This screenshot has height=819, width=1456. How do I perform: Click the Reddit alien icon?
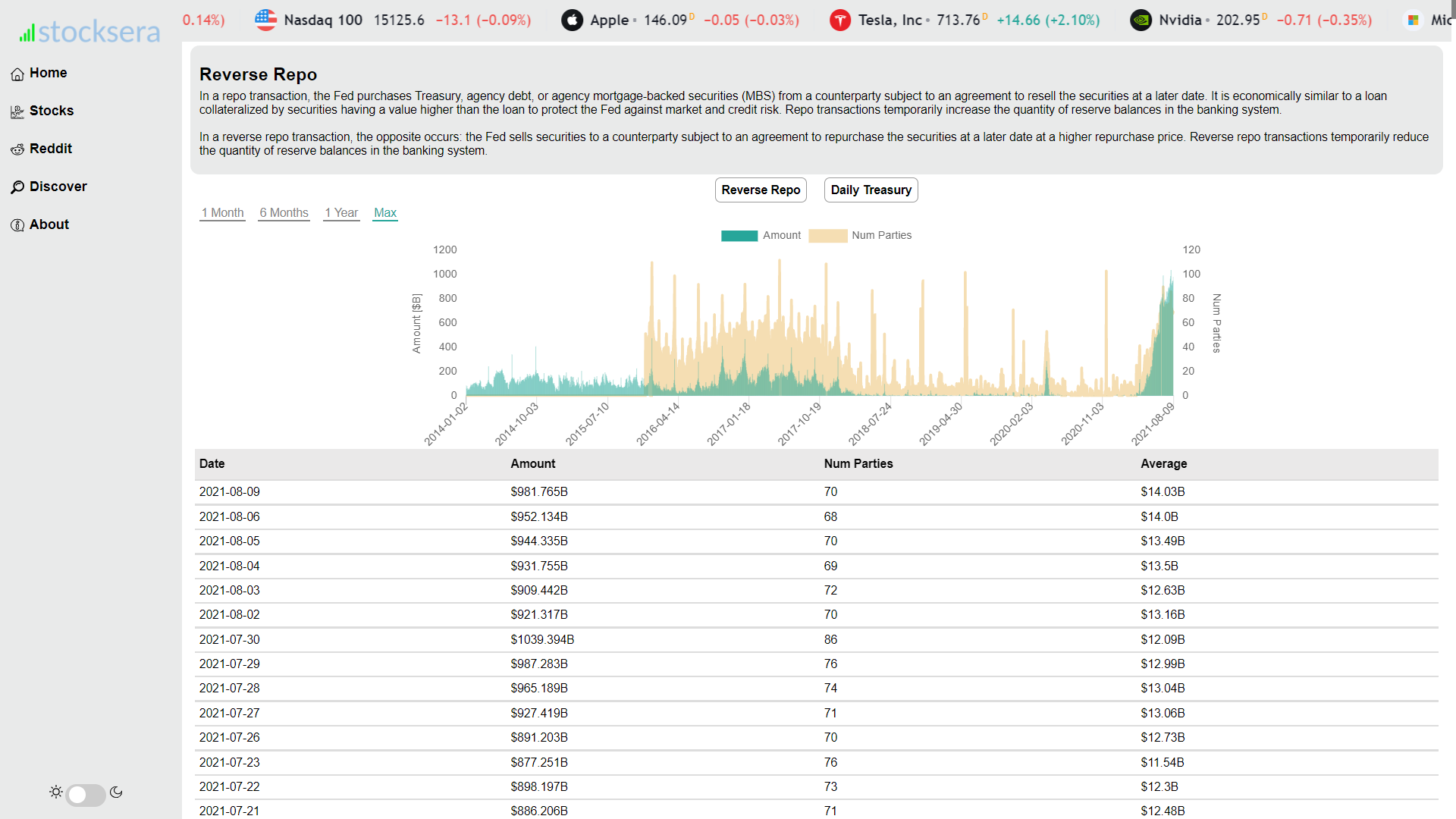coord(17,150)
